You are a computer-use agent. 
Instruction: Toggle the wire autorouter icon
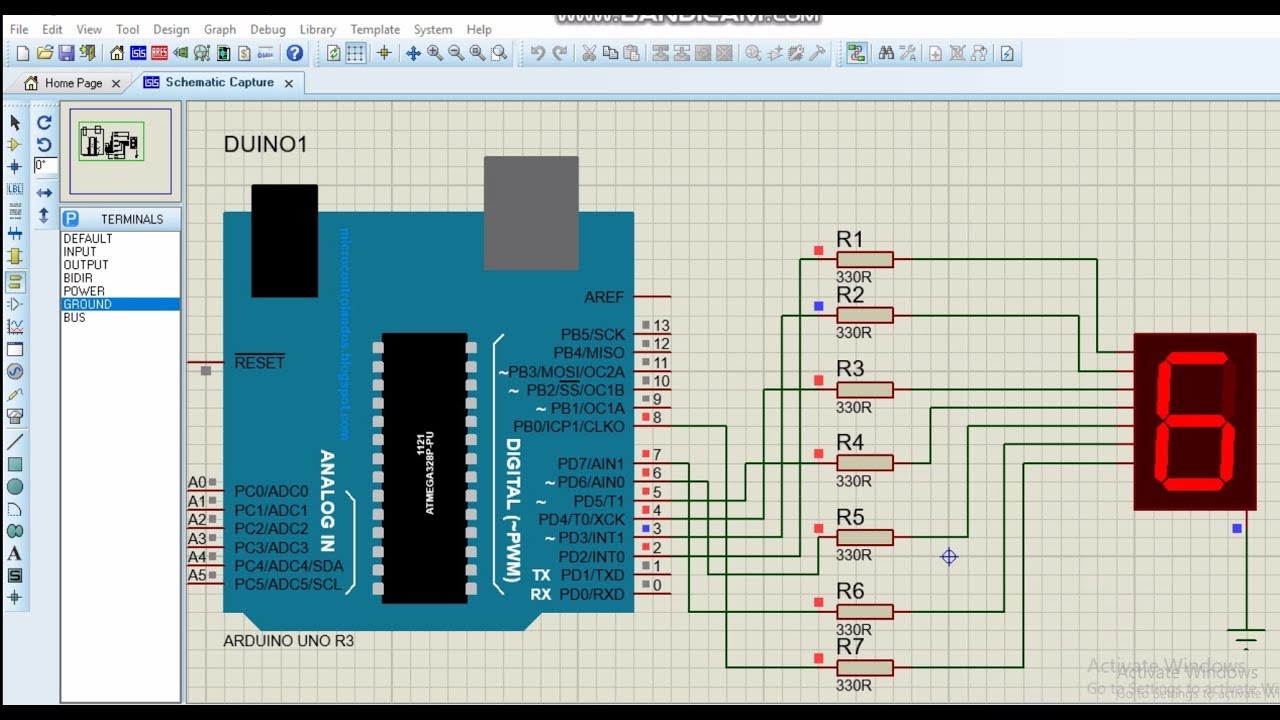pyautogui.click(x=857, y=53)
